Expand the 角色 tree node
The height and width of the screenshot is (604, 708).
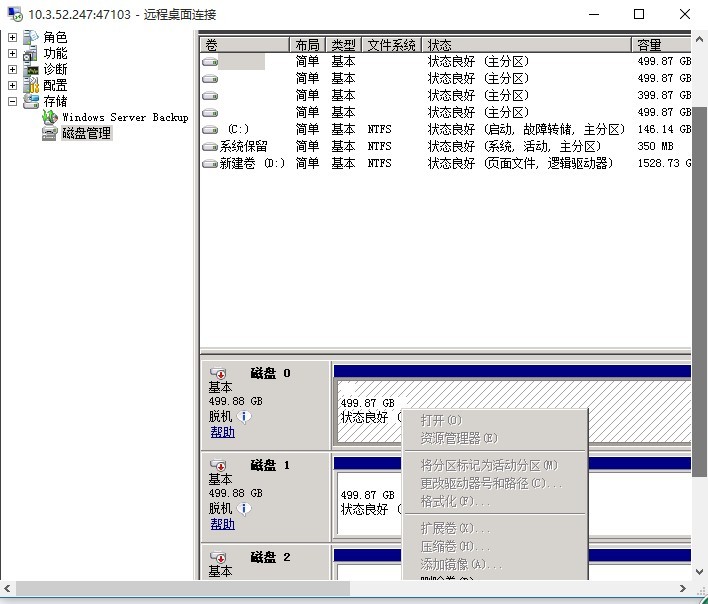point(13,38)
